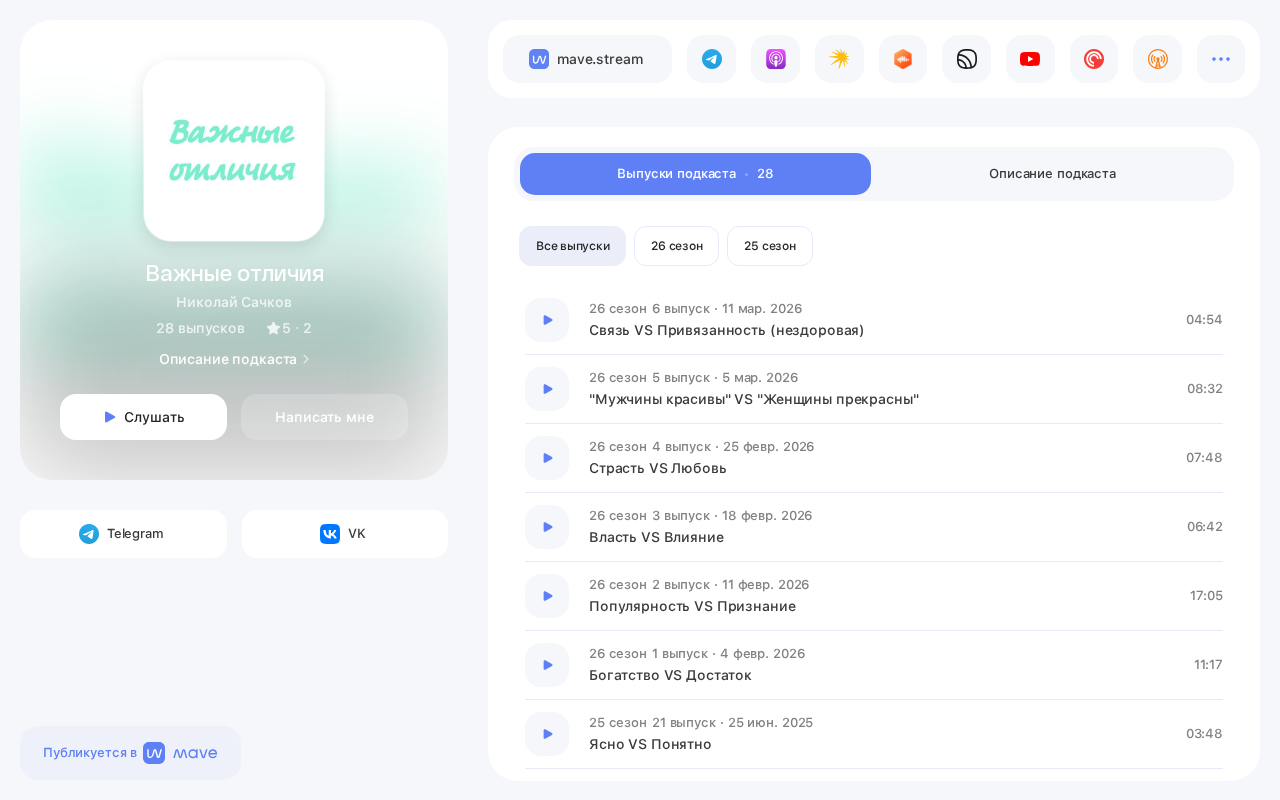Open the Pocket Casts red icon

[x=1094, y=59]
